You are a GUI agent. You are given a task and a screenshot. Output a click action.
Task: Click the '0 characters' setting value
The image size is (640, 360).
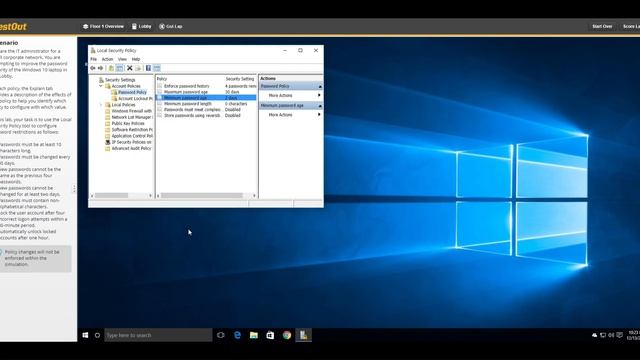coord(236,104)
